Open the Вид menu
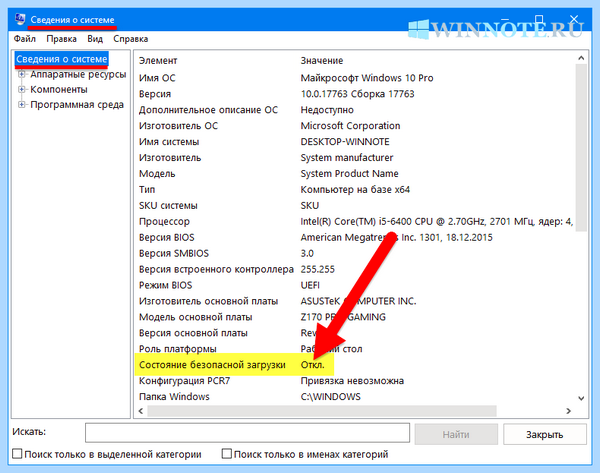600x473 pixels. click(x=95, y=39)
